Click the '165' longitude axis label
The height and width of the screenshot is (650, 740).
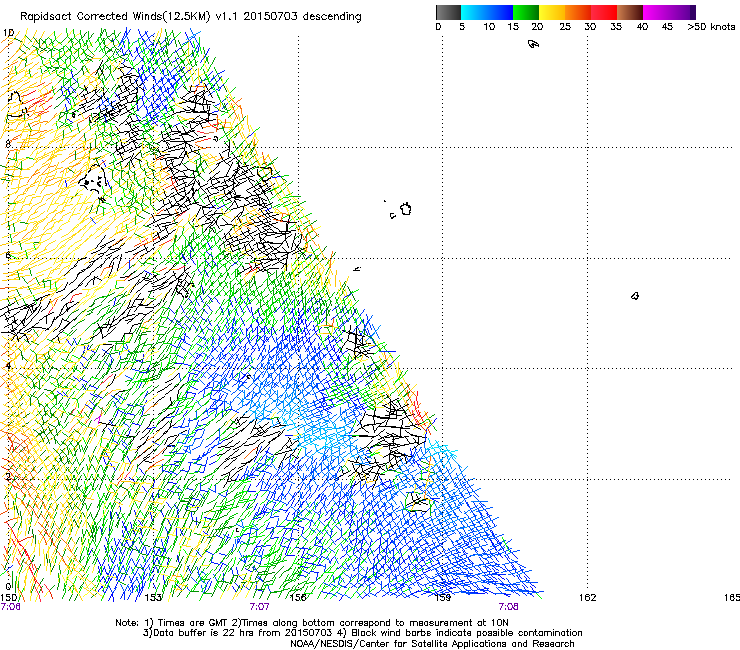[732, 598]
